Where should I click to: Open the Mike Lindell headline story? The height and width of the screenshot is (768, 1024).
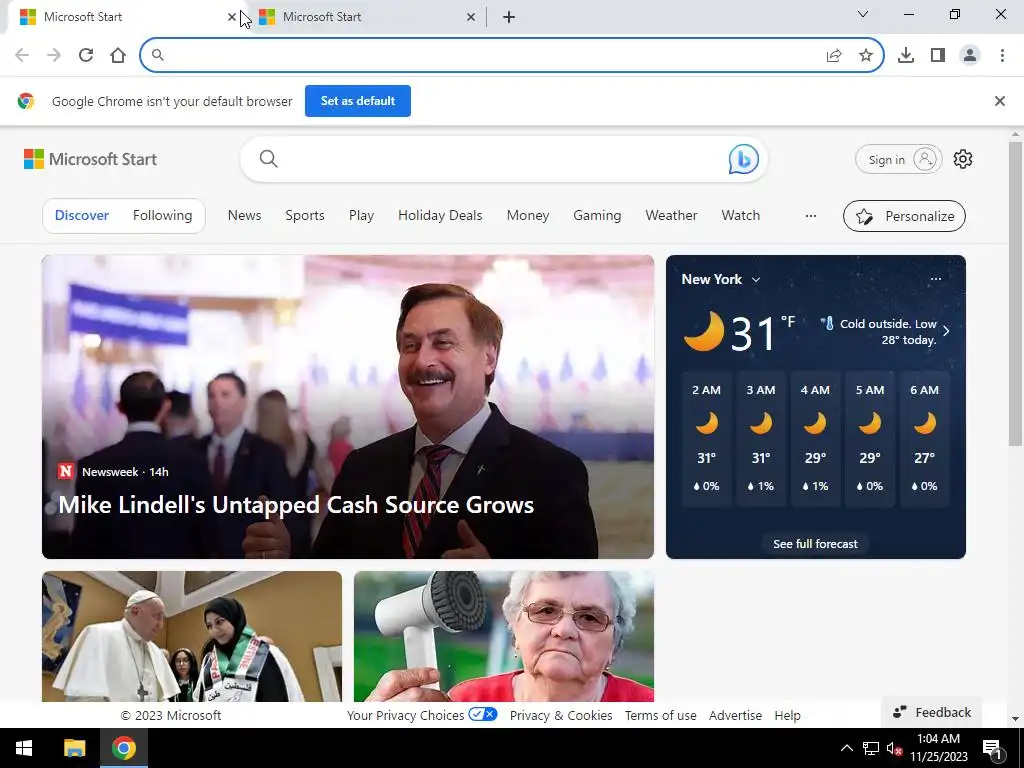click(296, 505)
